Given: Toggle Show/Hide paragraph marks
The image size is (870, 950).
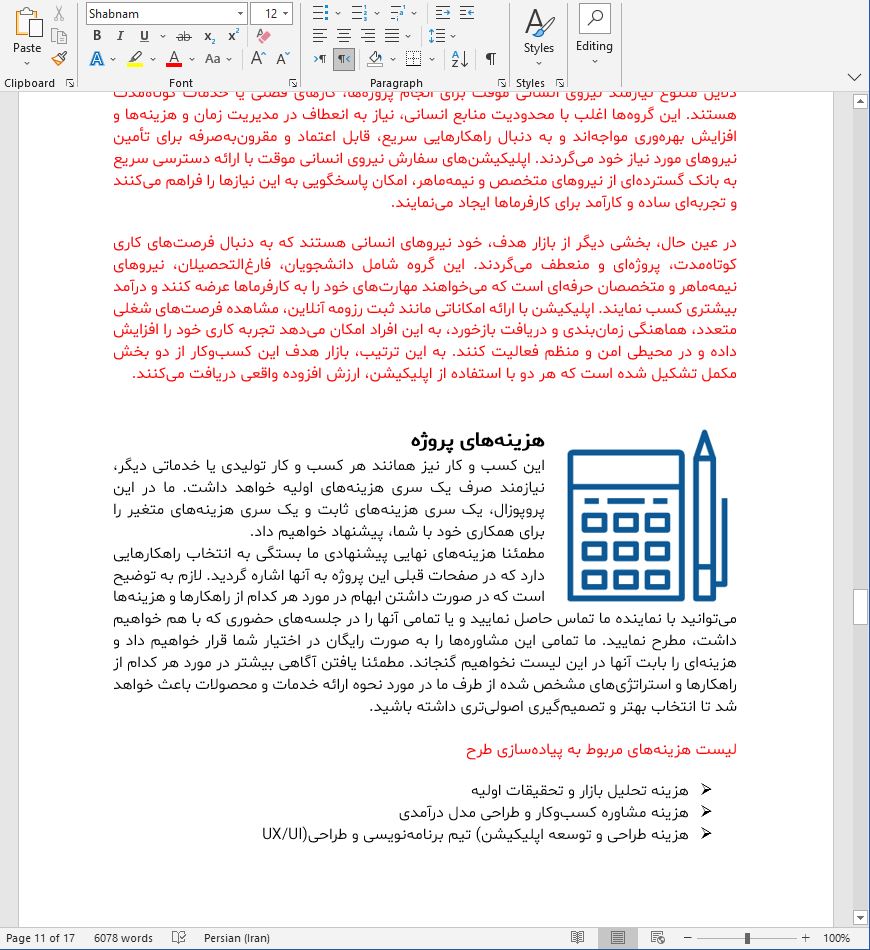Looking at the screenshot, I should [x=488, y=60].
